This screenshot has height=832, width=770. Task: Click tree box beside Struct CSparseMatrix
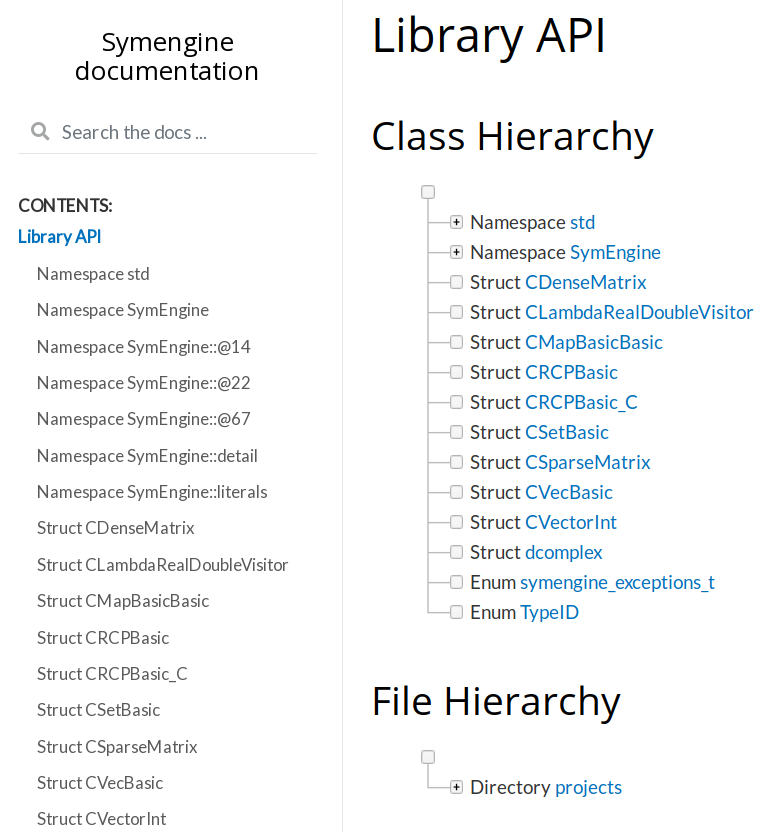[456, 462]
